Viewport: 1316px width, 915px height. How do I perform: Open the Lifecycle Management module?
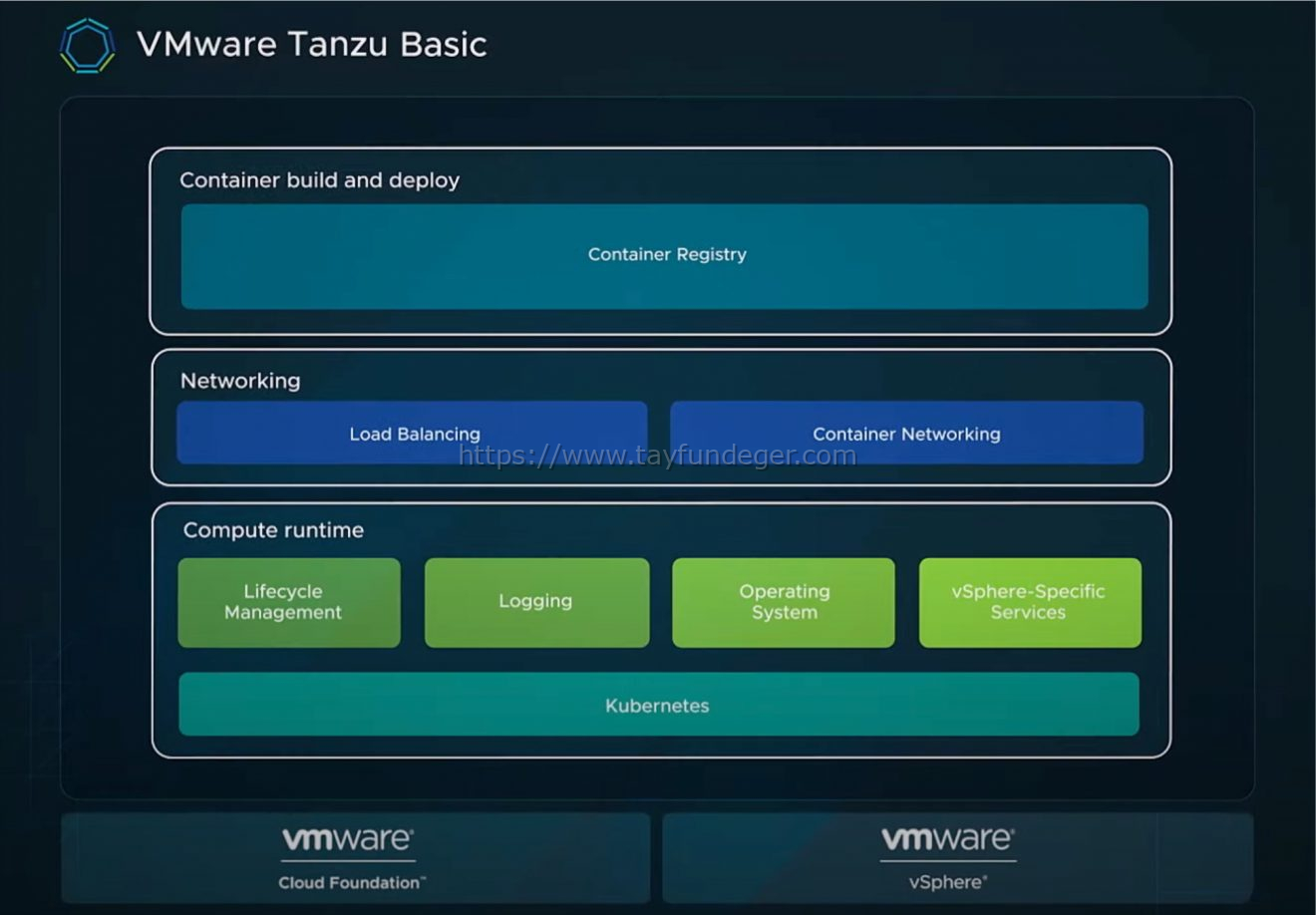288,602
